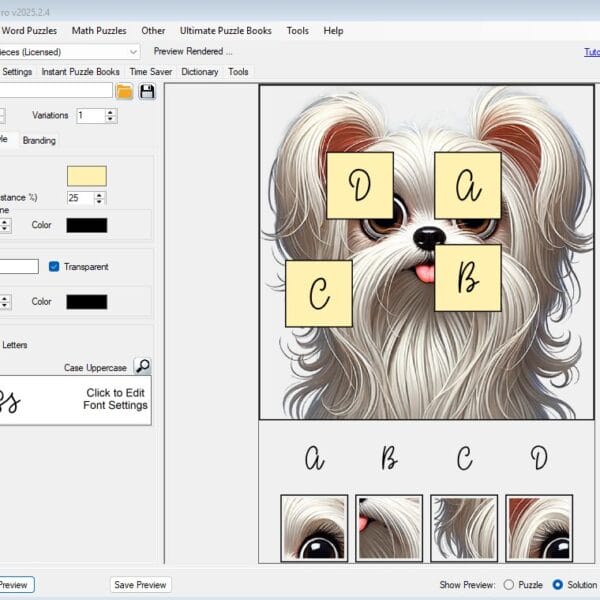Viewport: 600px width, 600px height.
Task: Click to Edit Font Settings
Action: pos(116,399)
